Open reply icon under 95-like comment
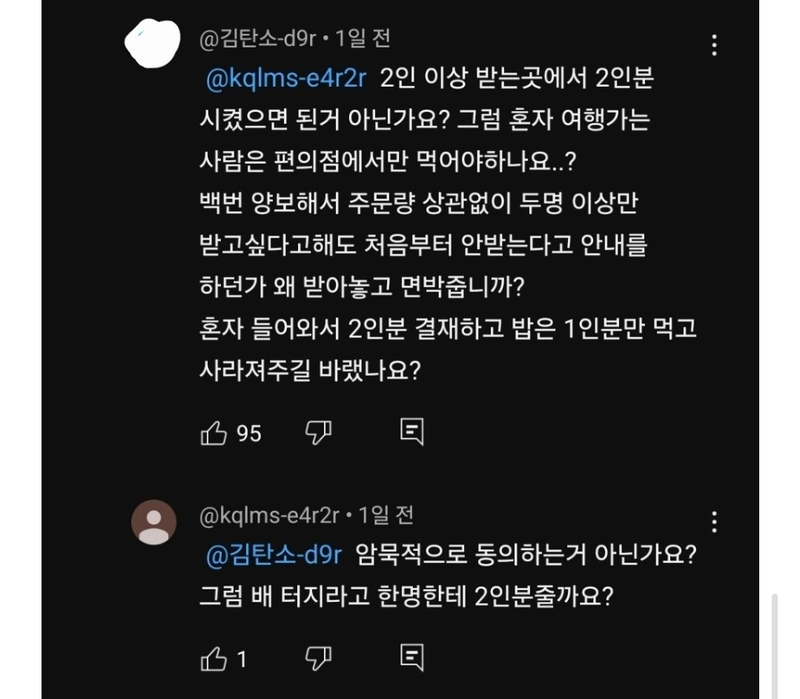Viewport: 800px width, 699px height. 412,432
